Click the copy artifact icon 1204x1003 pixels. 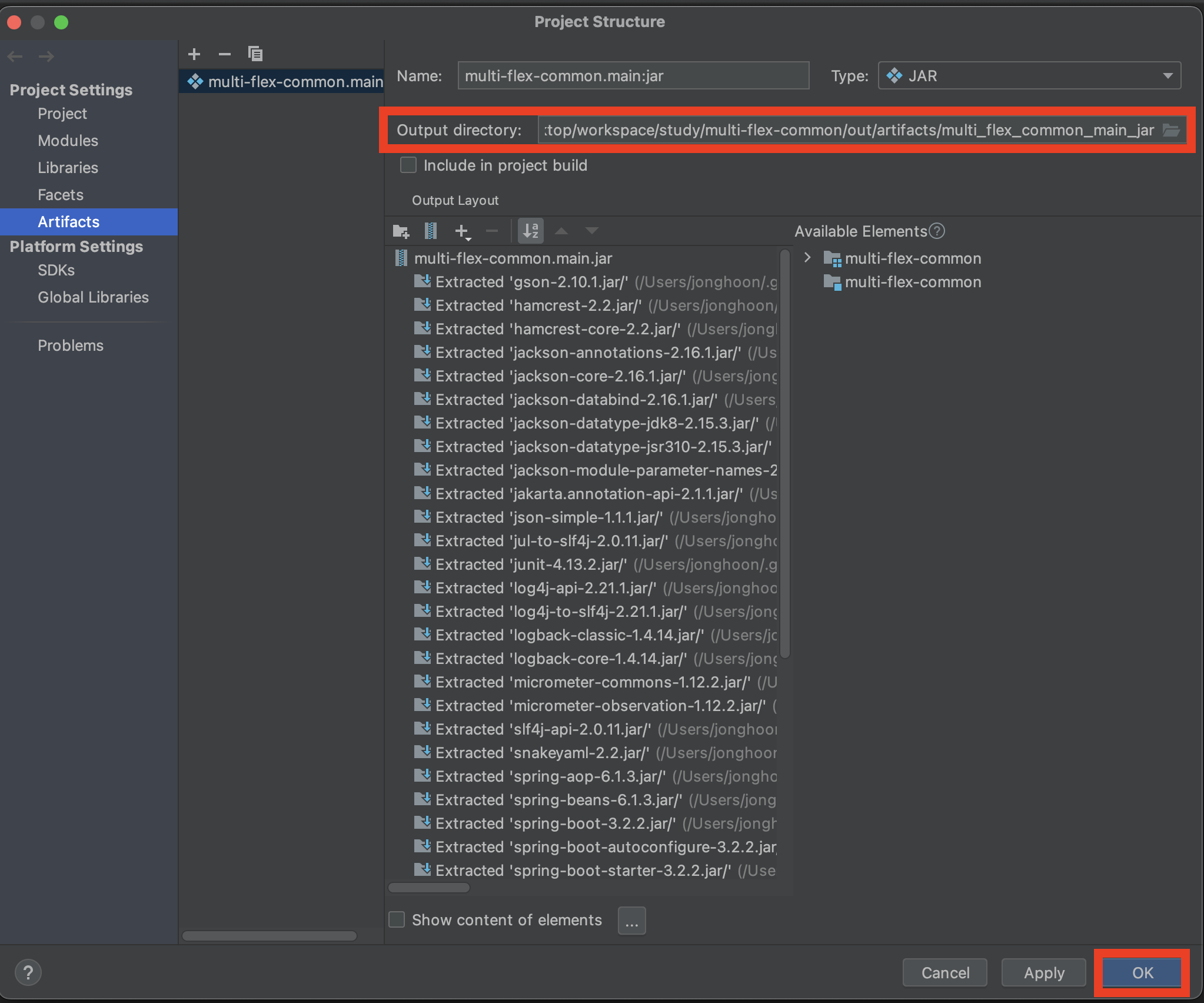tap(255, 54)
